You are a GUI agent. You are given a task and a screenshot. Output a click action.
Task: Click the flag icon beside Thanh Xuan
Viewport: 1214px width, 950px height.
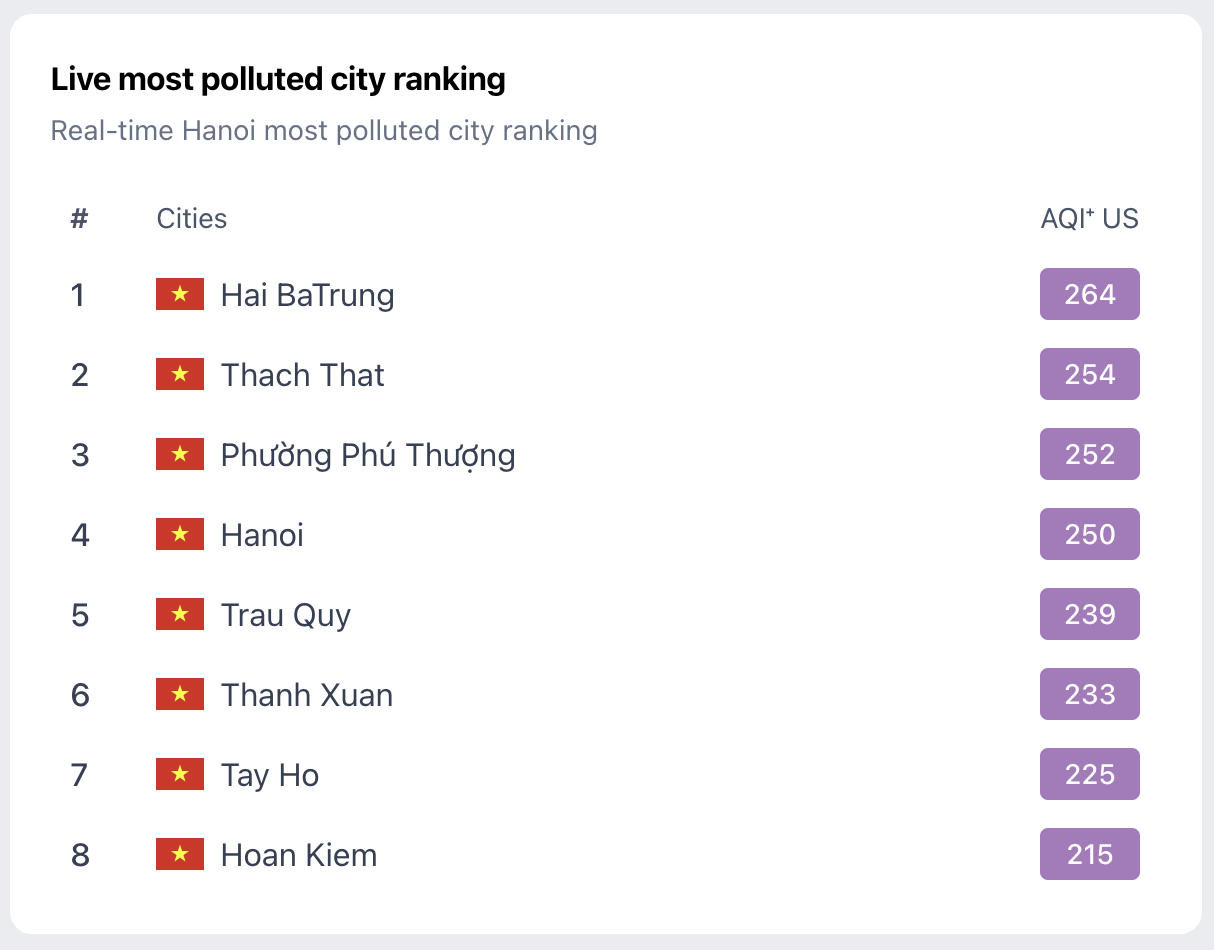tap(180, 694)
